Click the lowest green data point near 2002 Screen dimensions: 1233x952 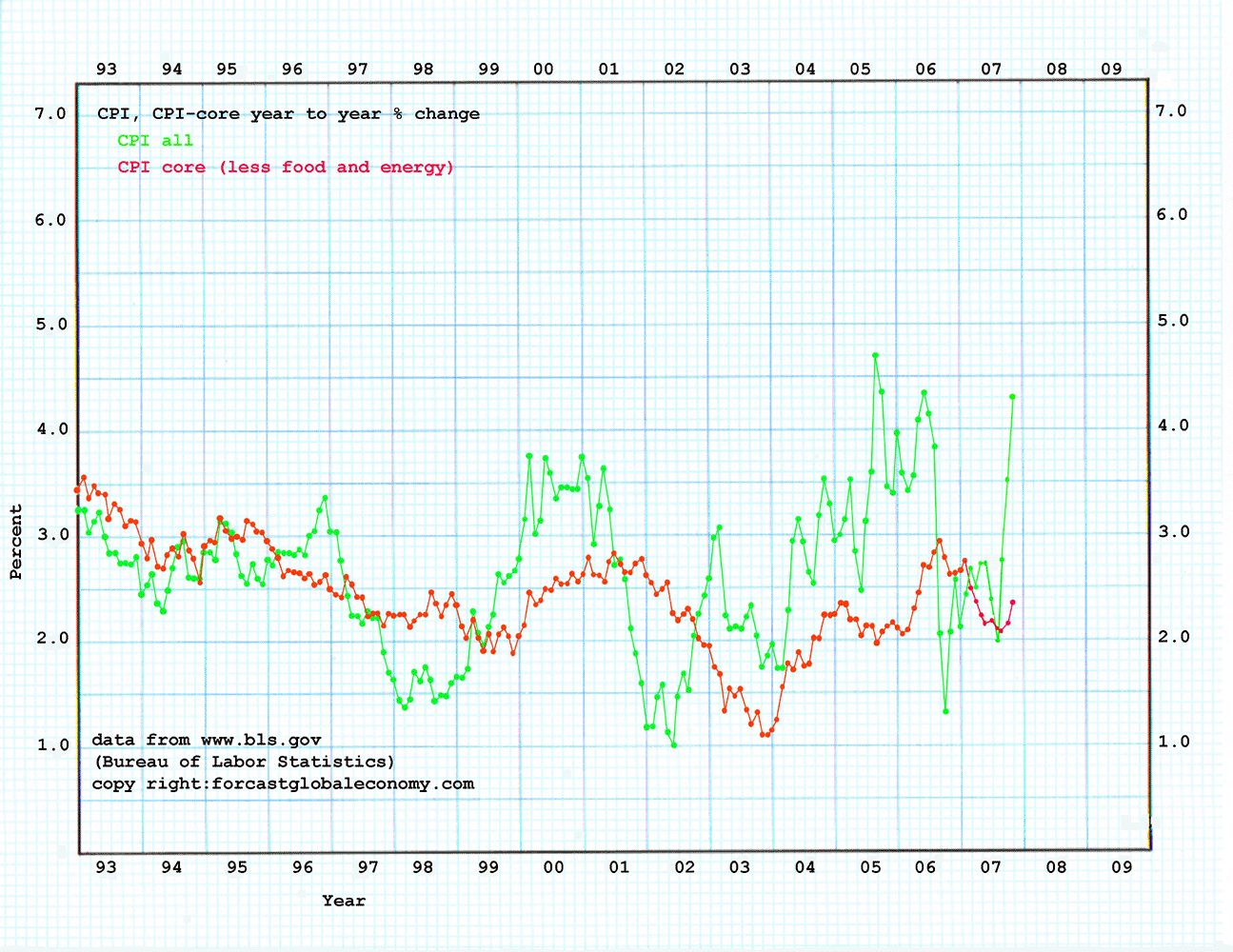(x=674, y=744)
